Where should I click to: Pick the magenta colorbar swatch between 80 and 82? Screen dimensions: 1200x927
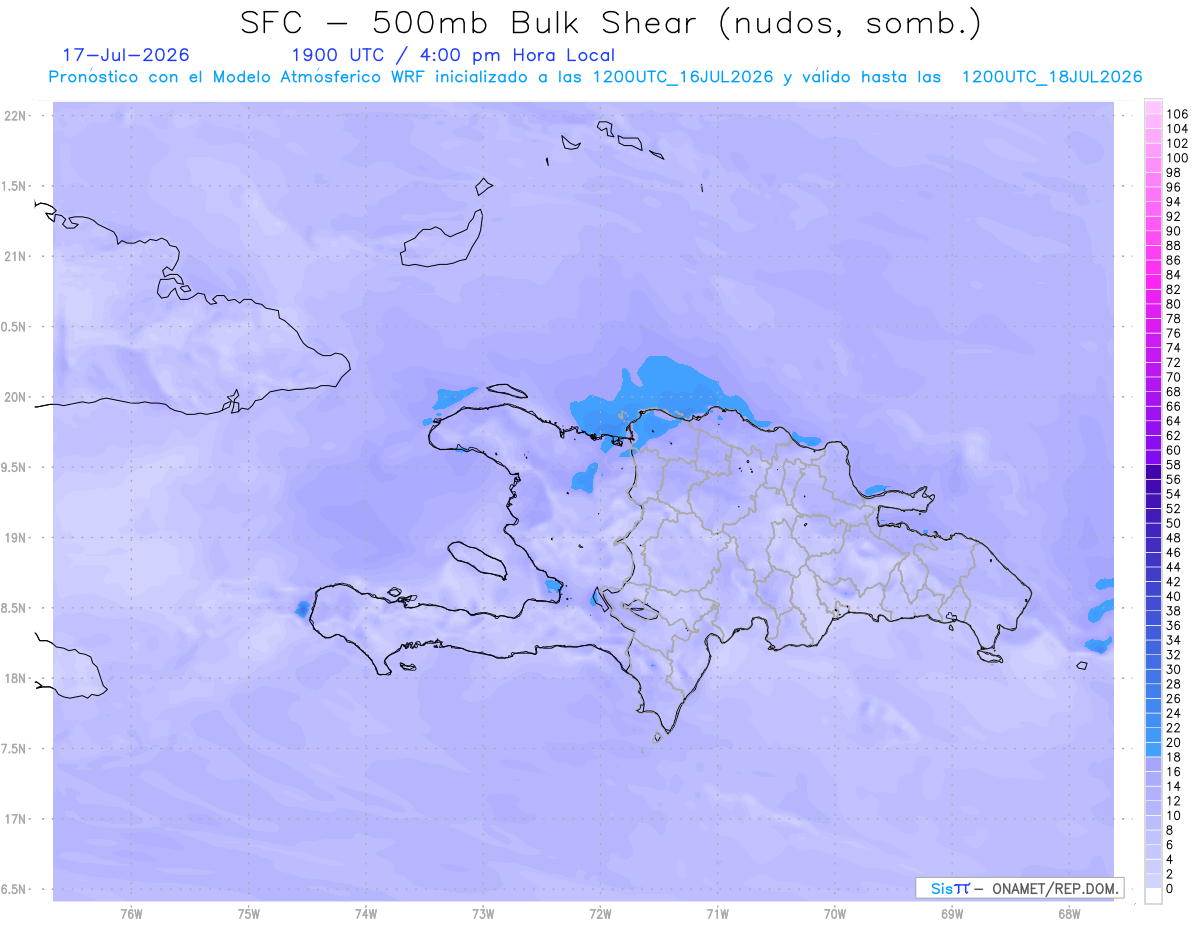click(x=1153, y=297)
